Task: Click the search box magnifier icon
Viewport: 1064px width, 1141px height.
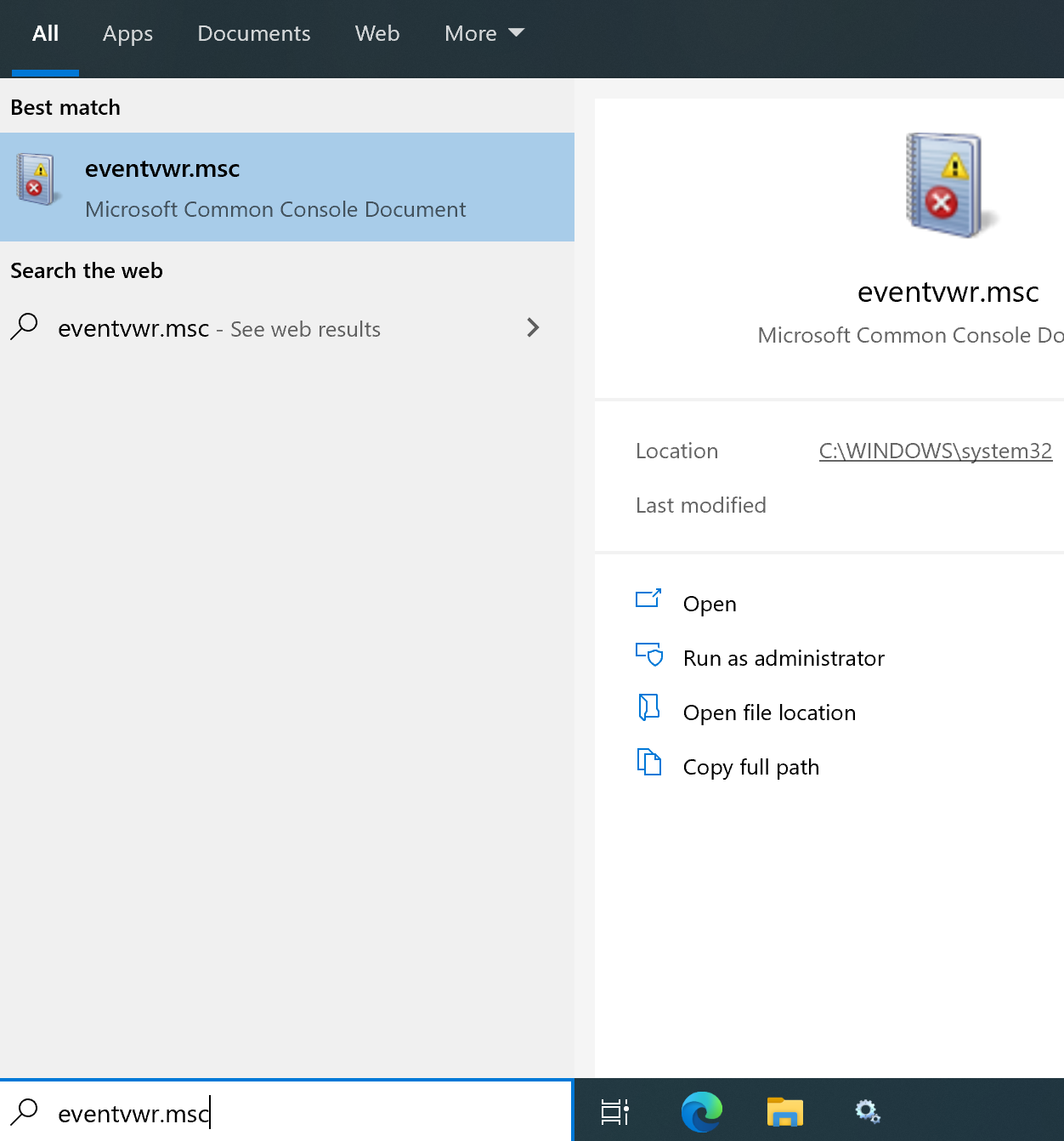Action: click(25, 1111)
